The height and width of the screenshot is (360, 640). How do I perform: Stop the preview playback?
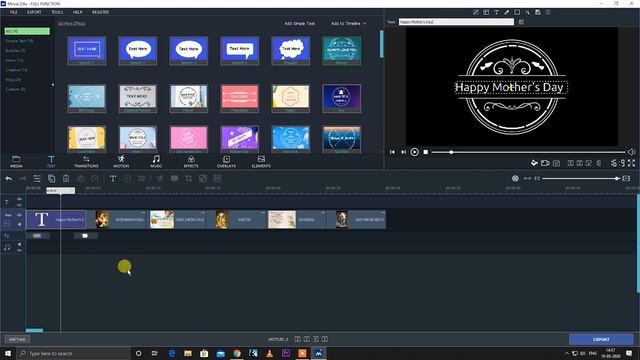pyautogui.click(x=426, y=152)
